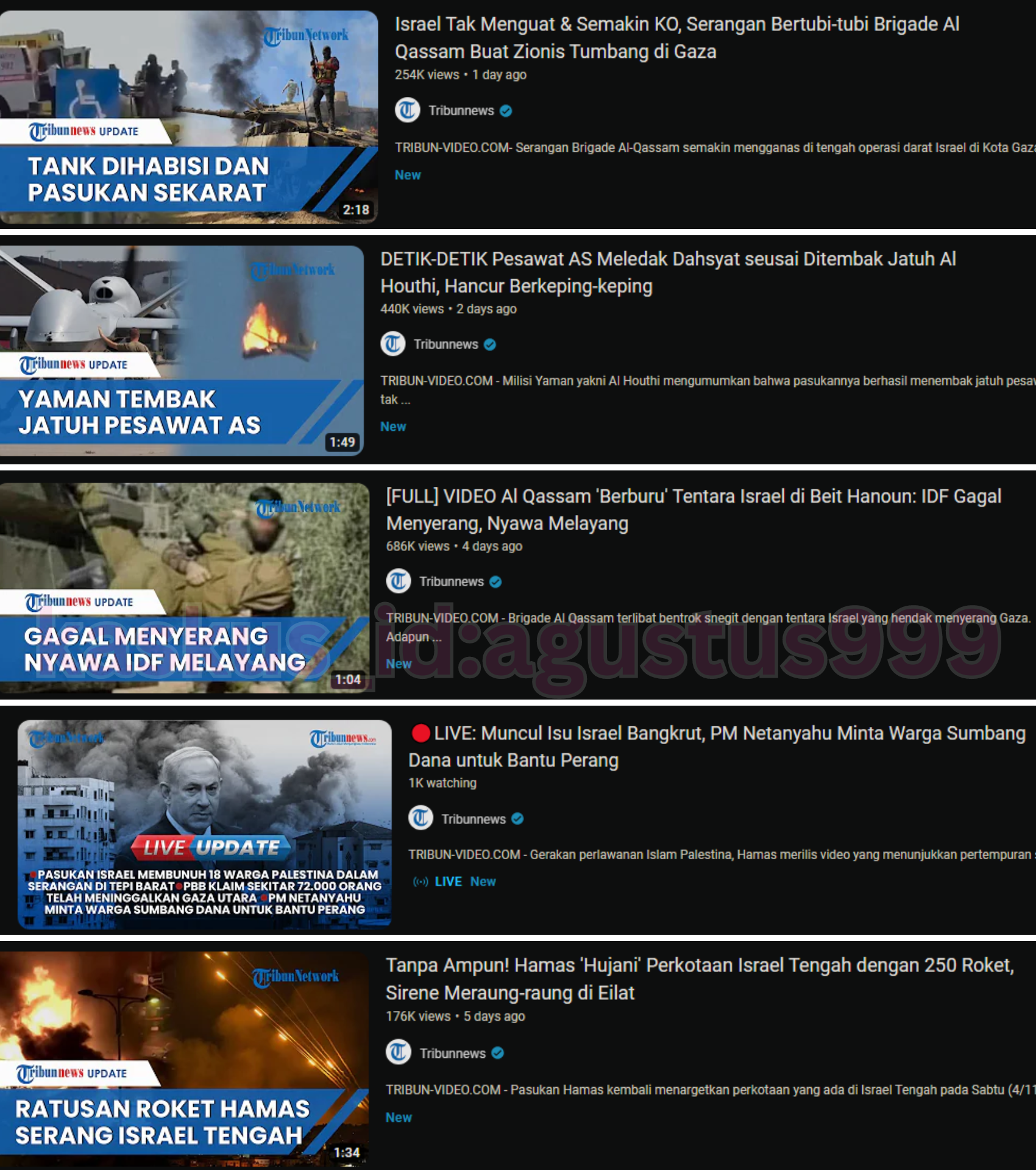This screenshot has width=1036, height=1170.
Task: Click the Tribunnews.com logo on the live thumbnail
Action: tap(342, 739)
